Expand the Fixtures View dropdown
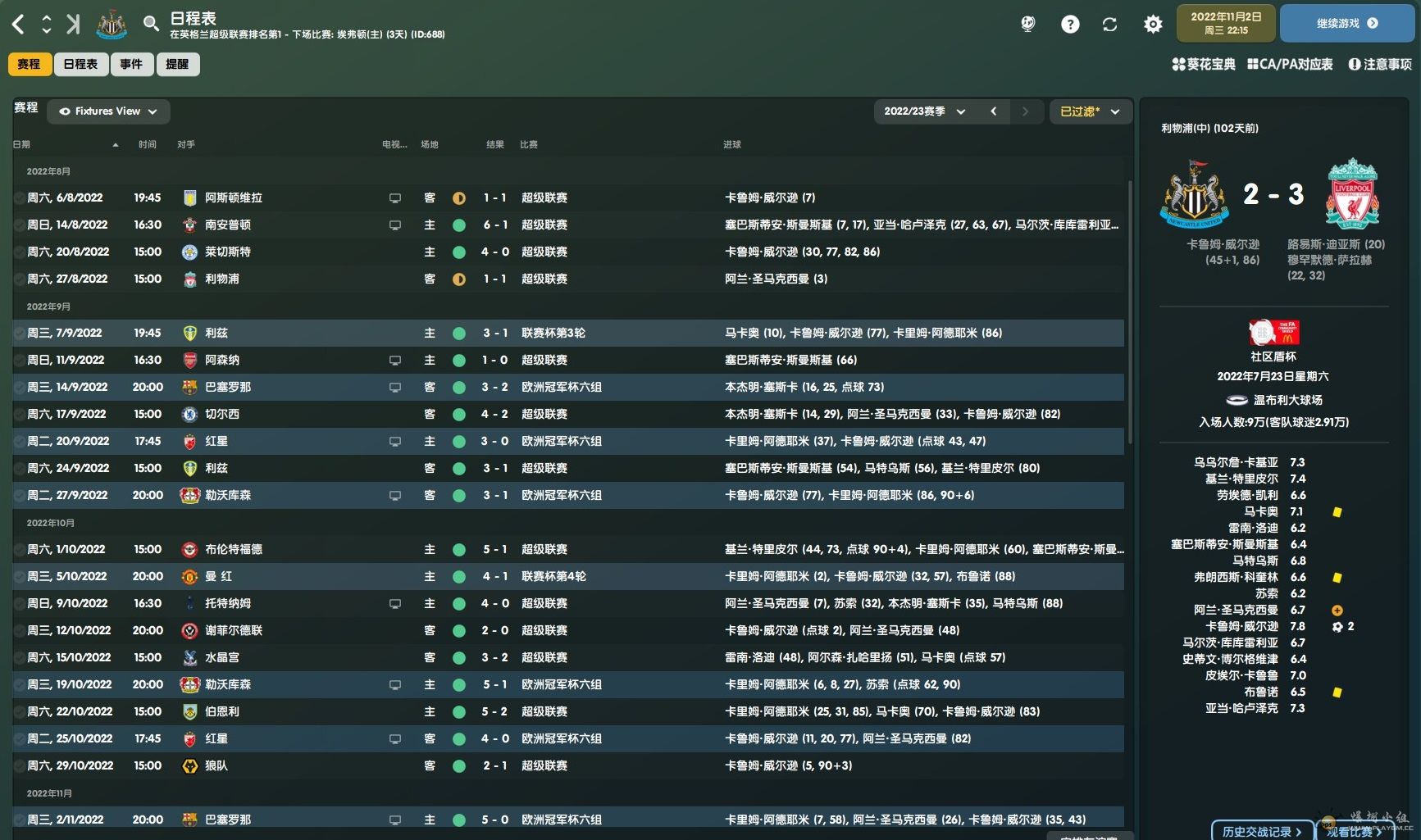The height and width of the screenshot is (840, 1421). coord(108,111)
